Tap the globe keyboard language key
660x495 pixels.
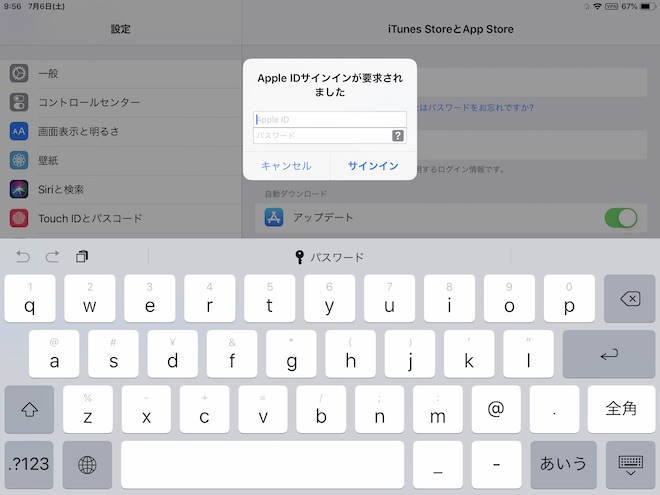(87, 465)
